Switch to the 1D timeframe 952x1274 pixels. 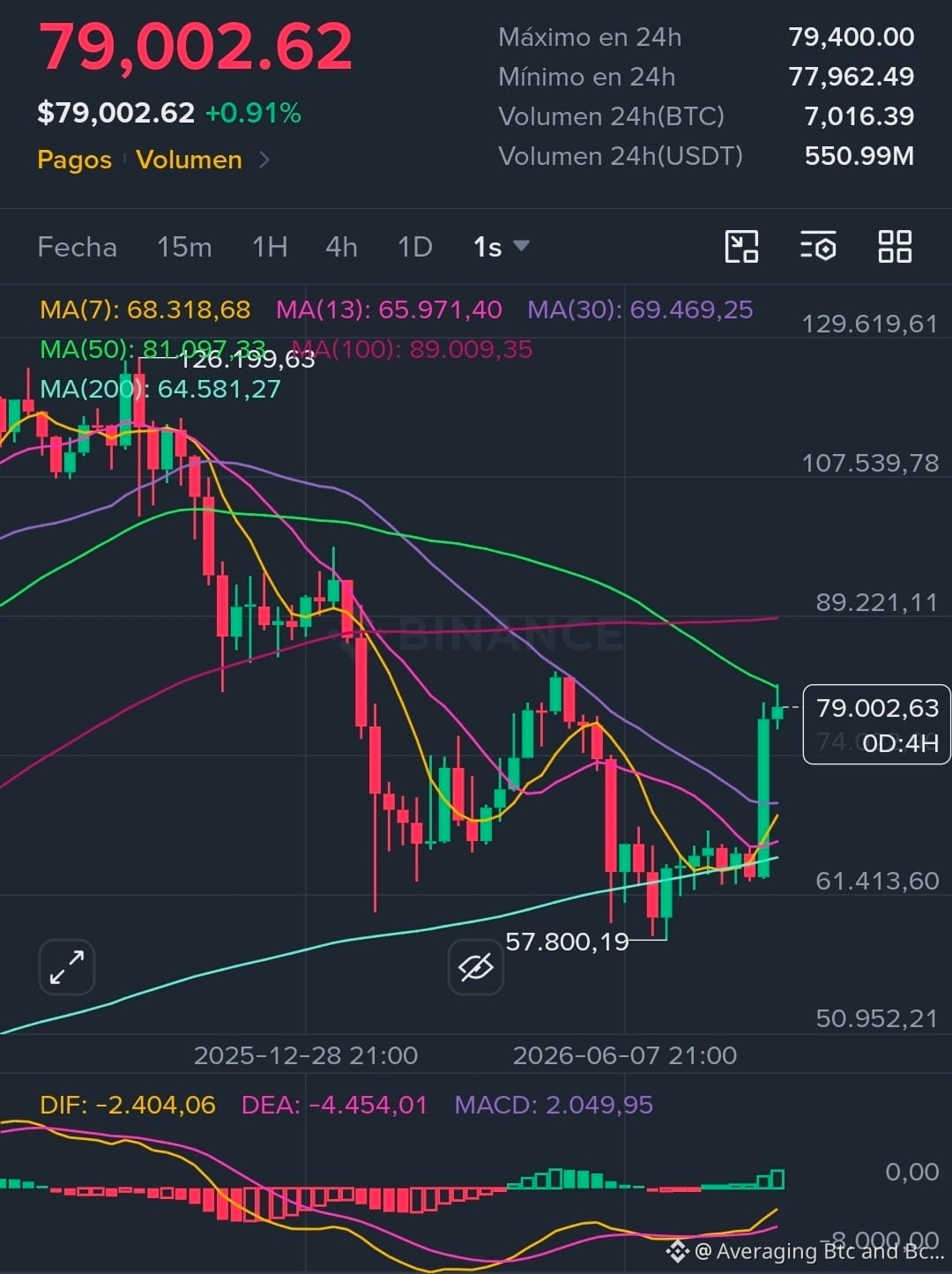click(x=415, y=247)
